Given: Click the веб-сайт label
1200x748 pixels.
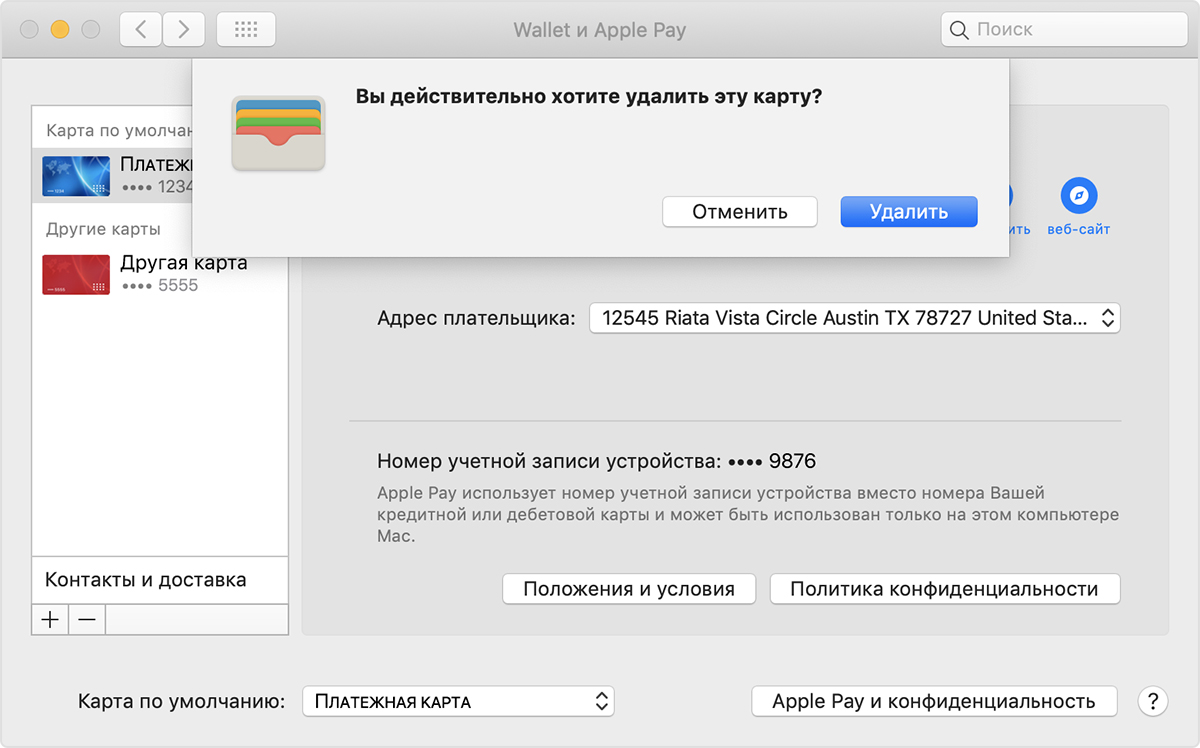Looking at the screenshot, I should [1079, 229].
